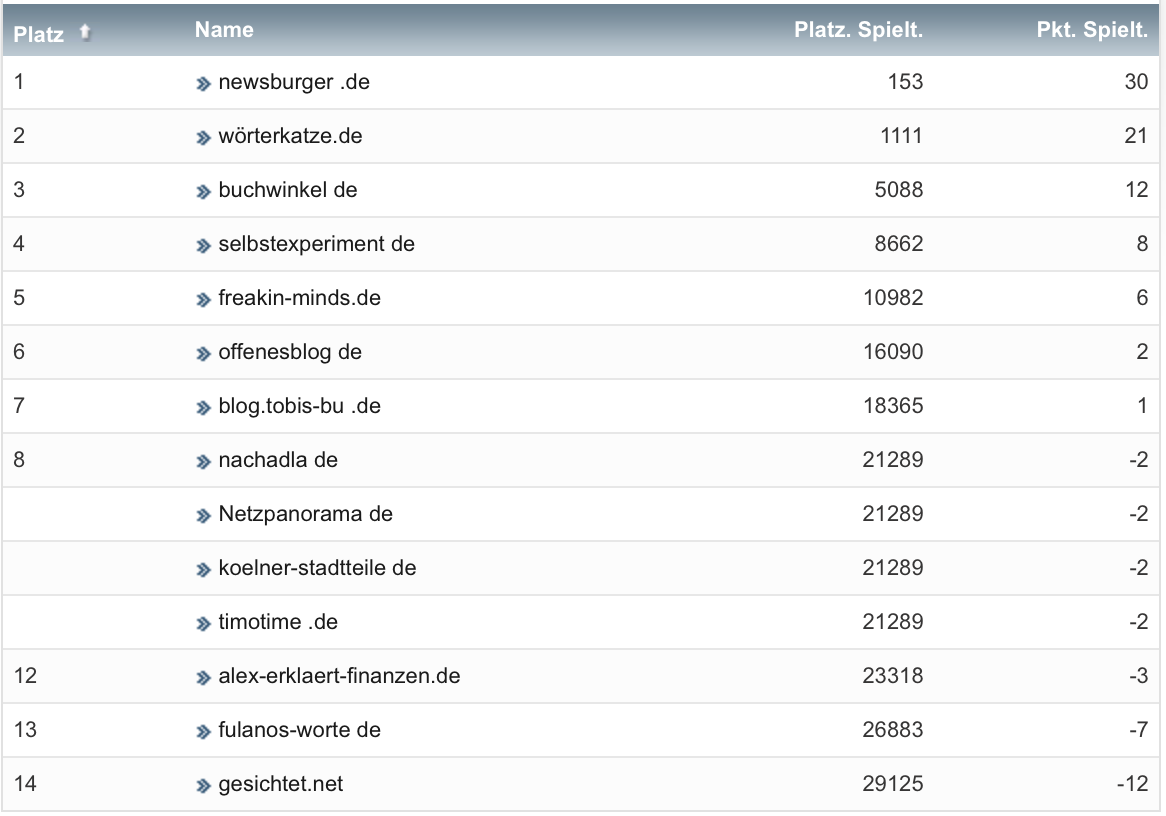Select the -7 points of fulanos-worte
The width and height of the screenshot is (1166, 816).
1138,730
